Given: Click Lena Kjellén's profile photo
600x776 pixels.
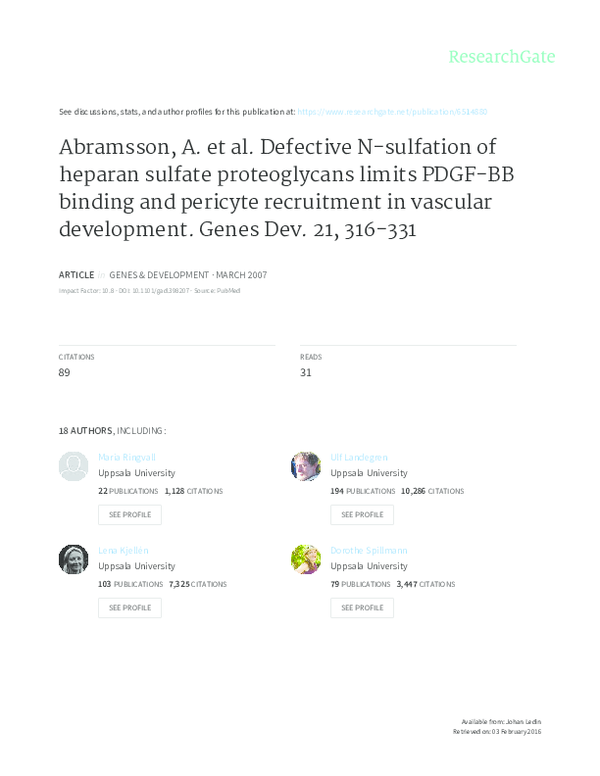Looking at the screenshot, I should 74,560.
